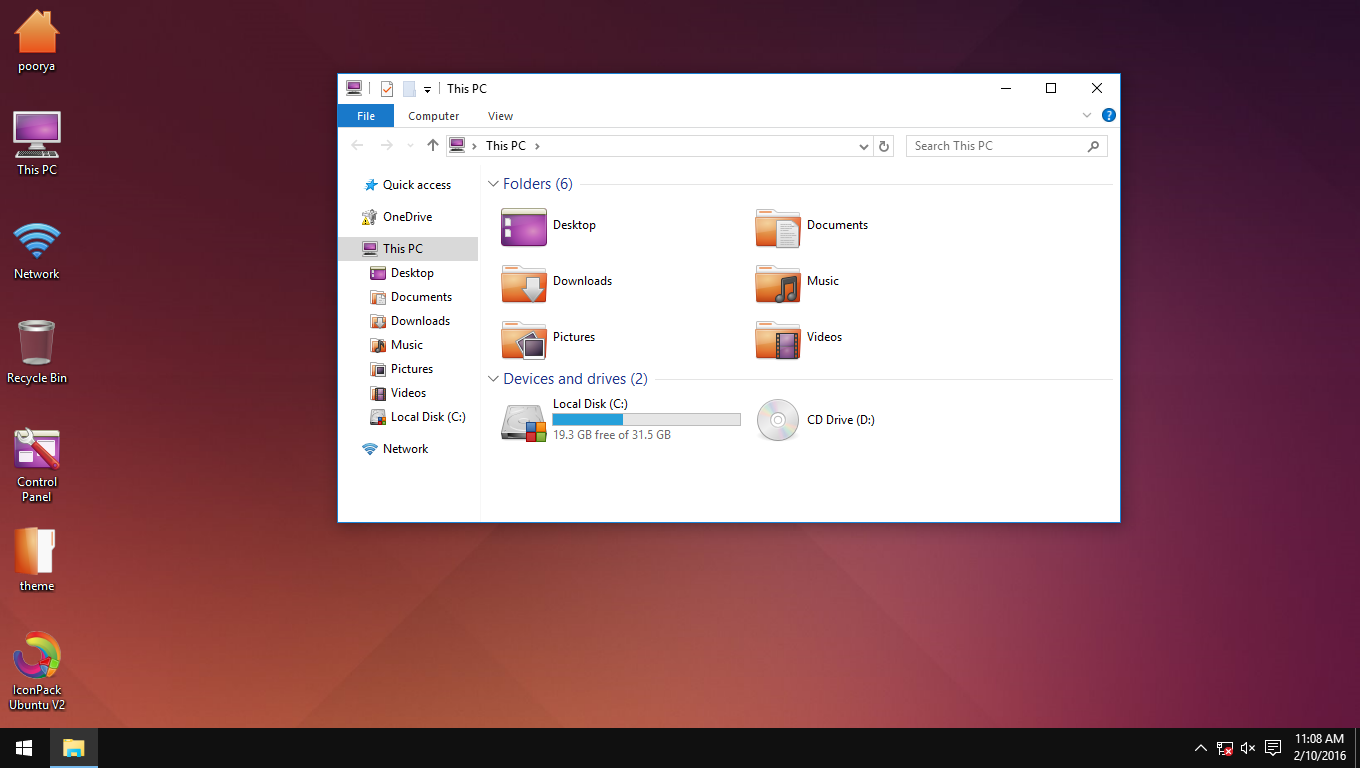Click the This PC breadcrumb in address bar
The height and width of the screenshot is (768, 1360).
pos(505,146)
